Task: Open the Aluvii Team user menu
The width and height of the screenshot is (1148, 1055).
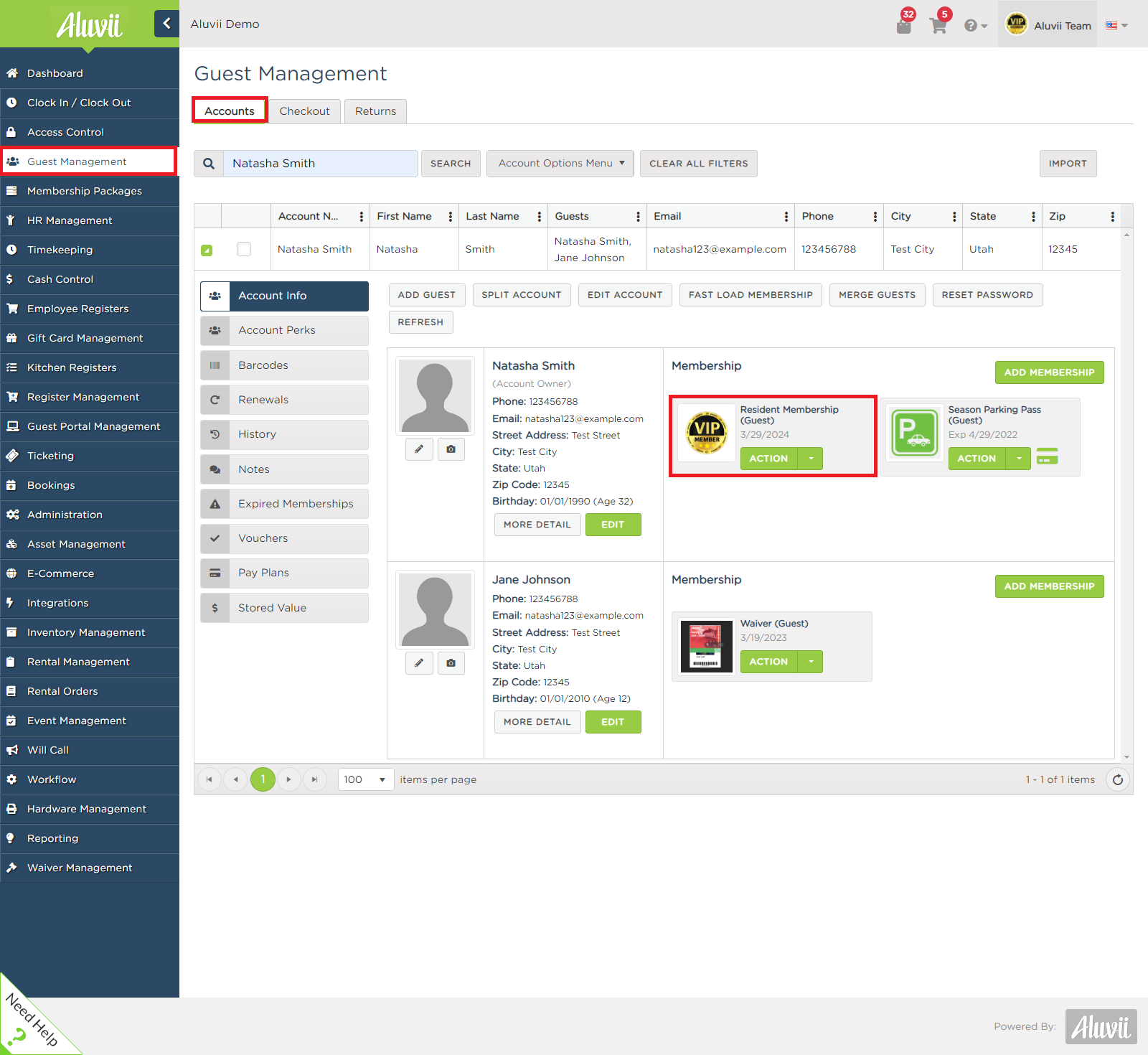Action: click(1048, 24)
